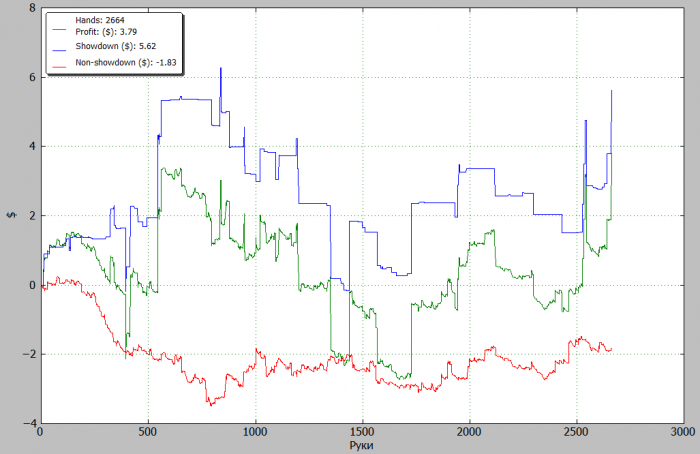
Task: Click the red Non-showdown line's lowest point
Action: coord(211,404)
